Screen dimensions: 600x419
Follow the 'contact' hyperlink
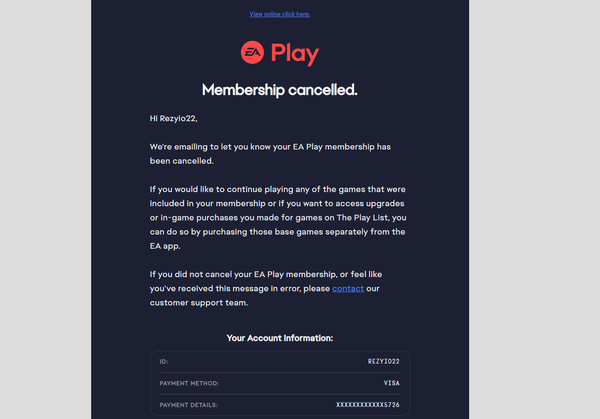click(348, 289)
